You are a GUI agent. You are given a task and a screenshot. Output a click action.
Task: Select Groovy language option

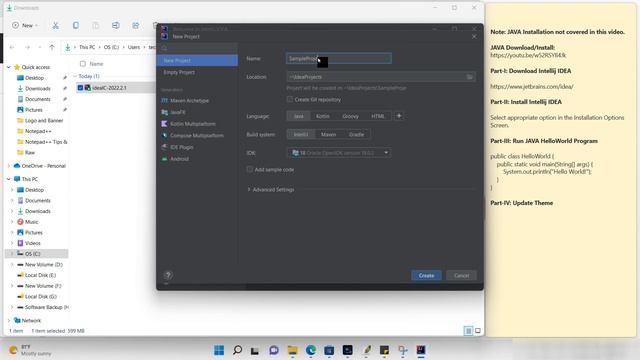tap(350, 116)
